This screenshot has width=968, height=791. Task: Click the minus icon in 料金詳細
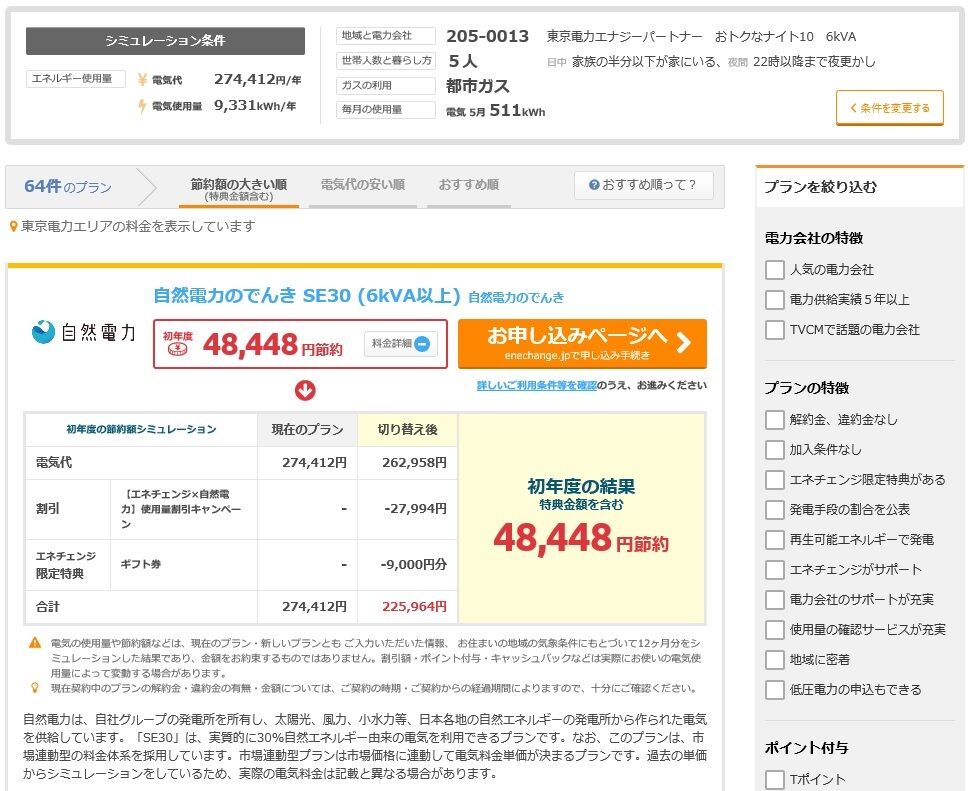[422, 344]
